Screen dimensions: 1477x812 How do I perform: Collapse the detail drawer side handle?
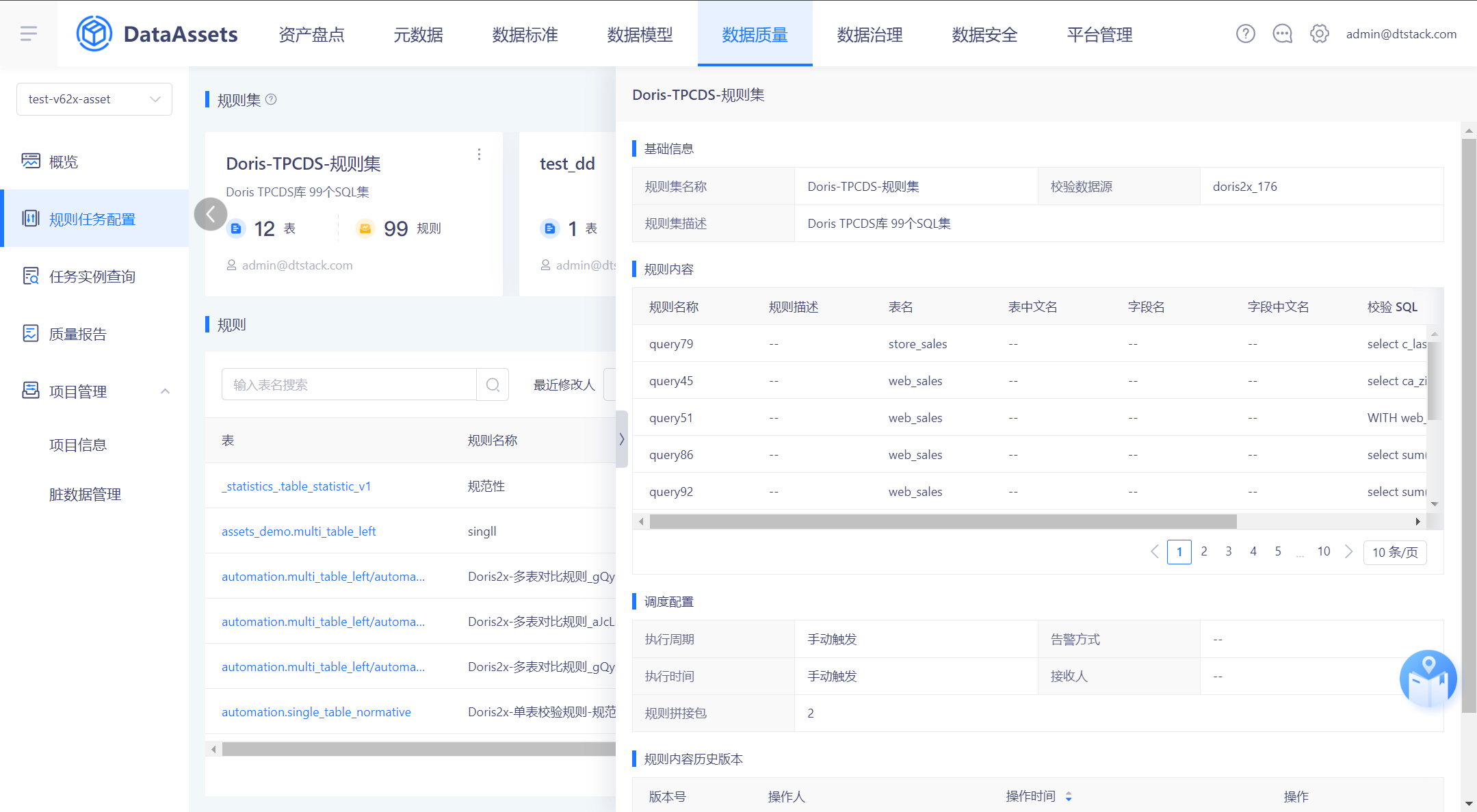pos(621,439)
